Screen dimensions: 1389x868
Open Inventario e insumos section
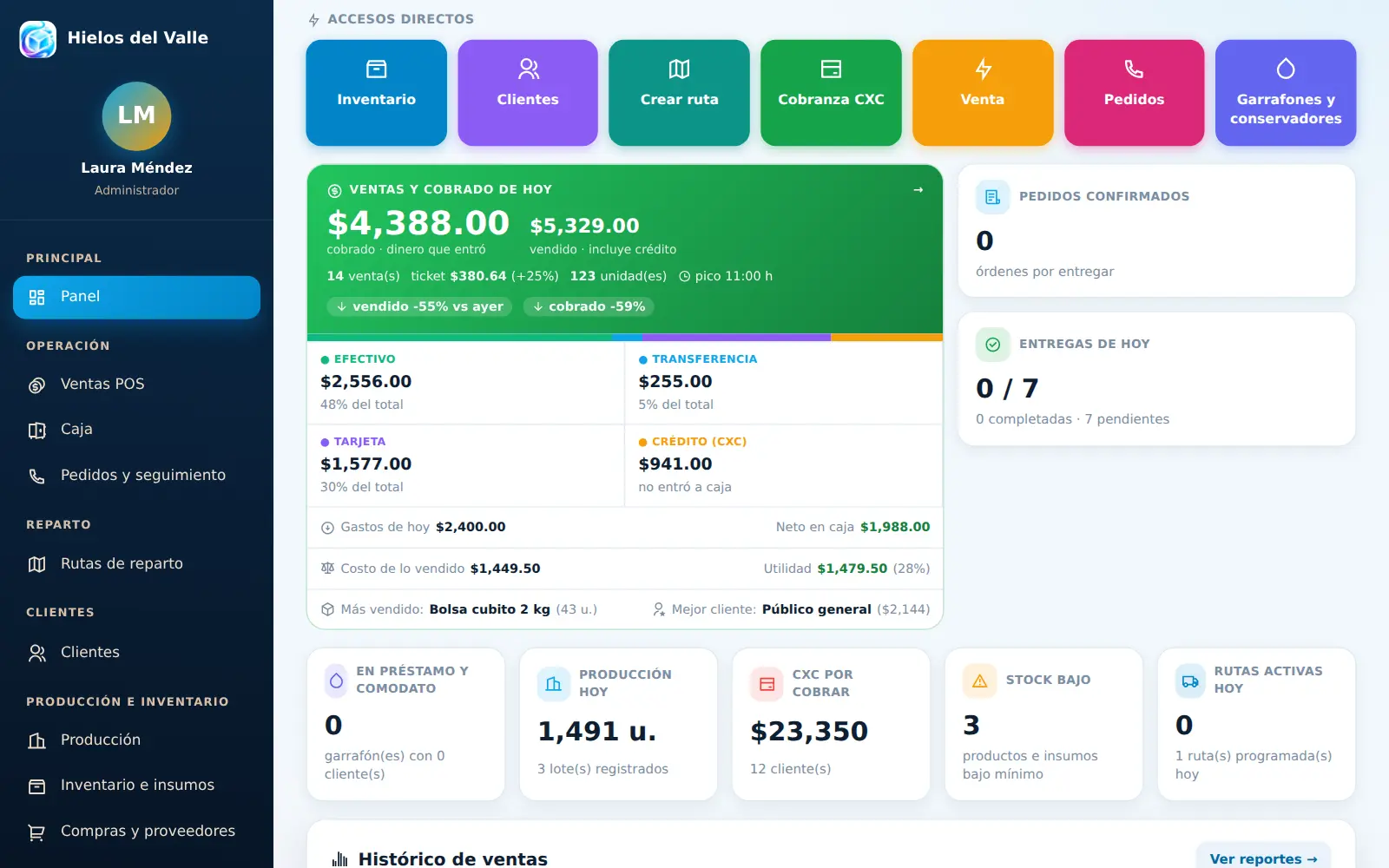[x=136, y=786]
